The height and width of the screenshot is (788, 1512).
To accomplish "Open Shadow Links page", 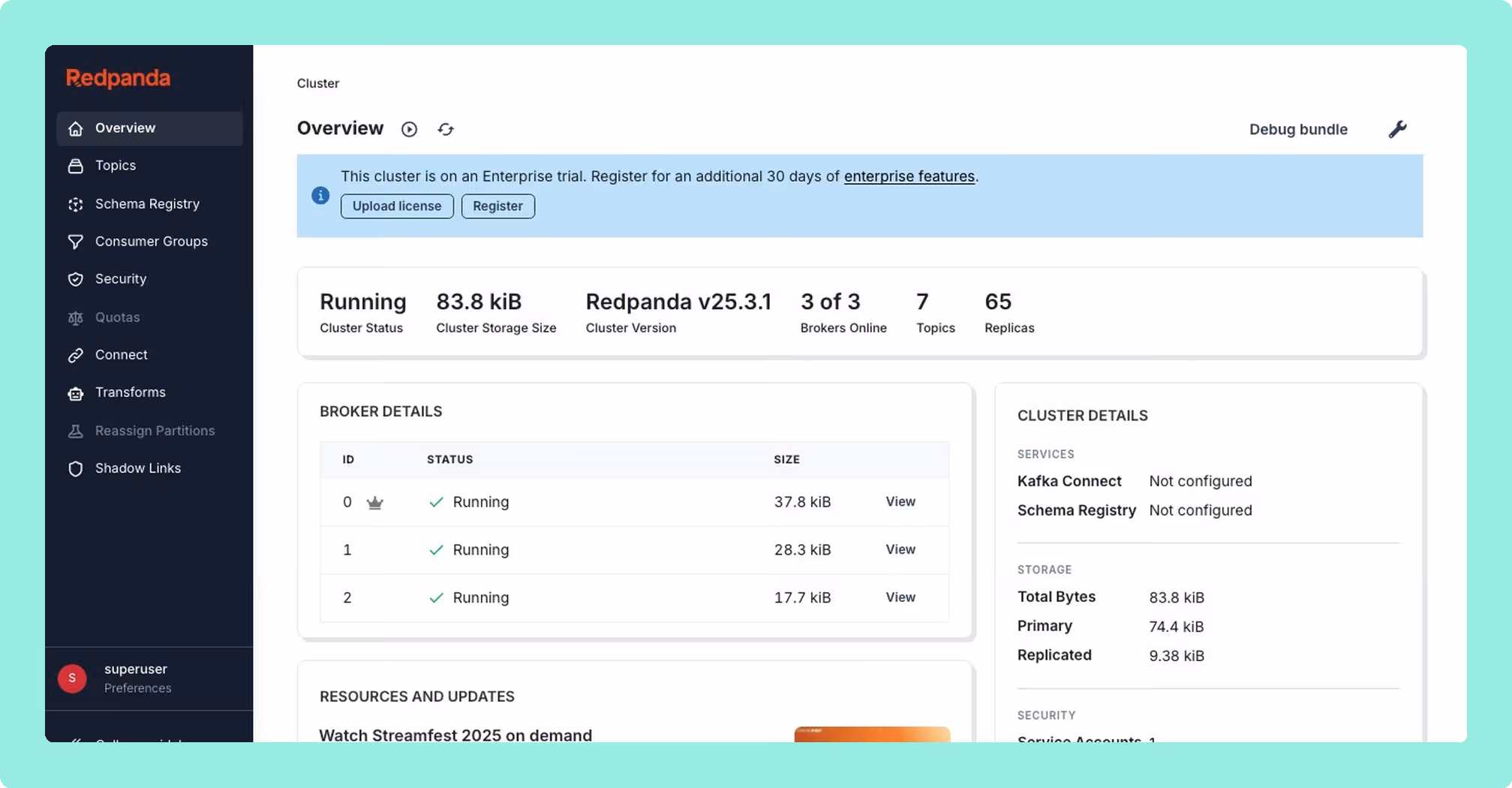I will pos(149,468).
